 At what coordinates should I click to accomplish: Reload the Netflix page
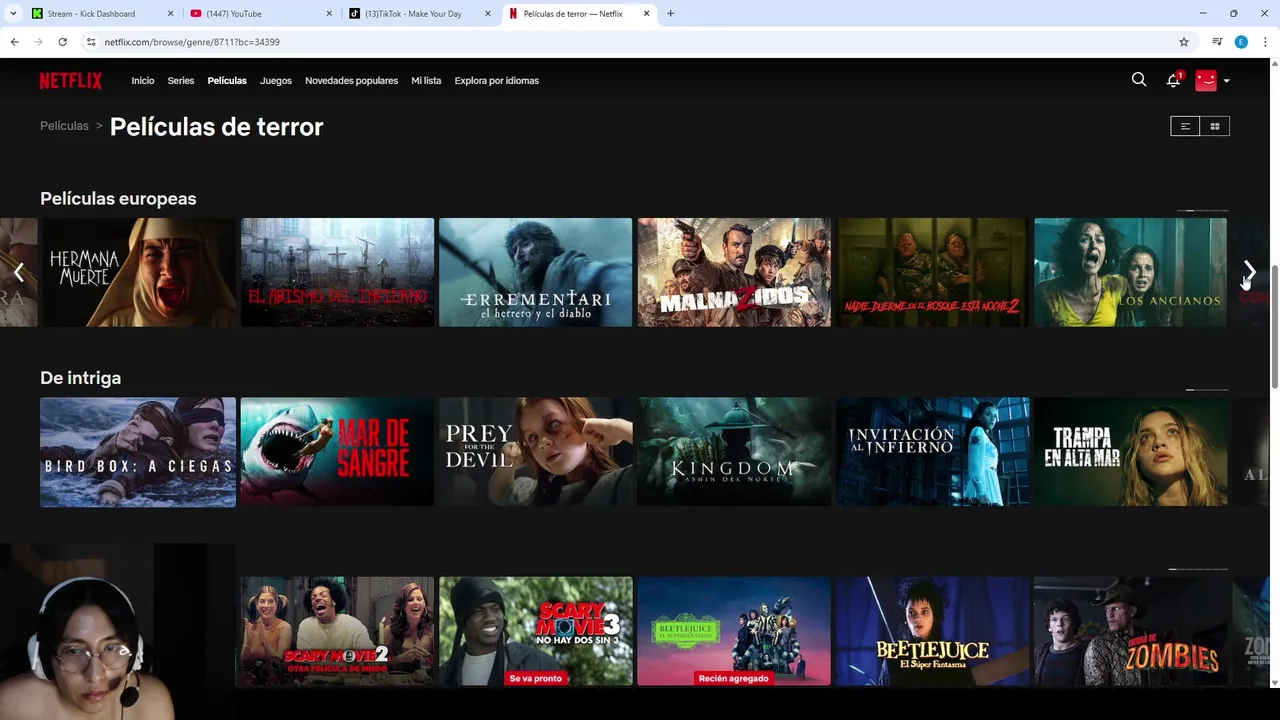[62, 42]
